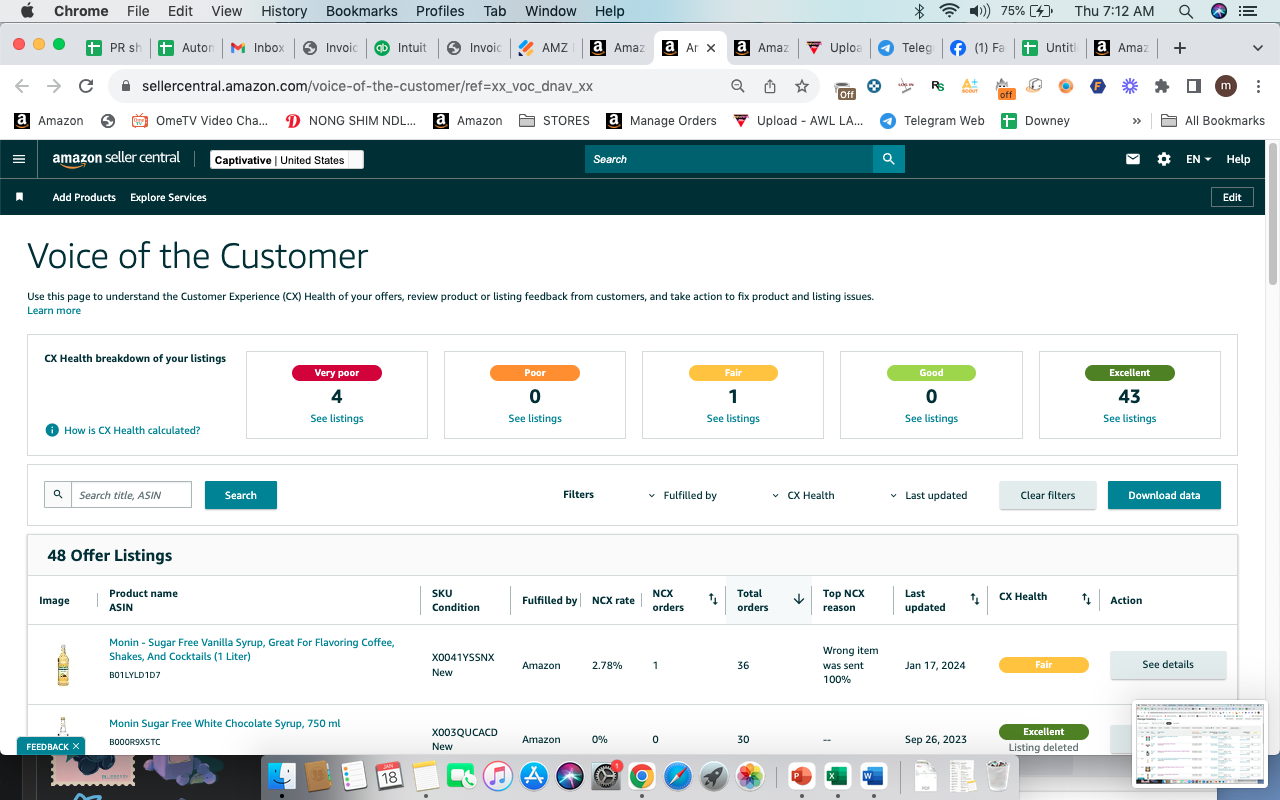Click the zoom magnifier icon in the address bar
The width and height of the screenshot is (1280, 800).
click(738, 86)
